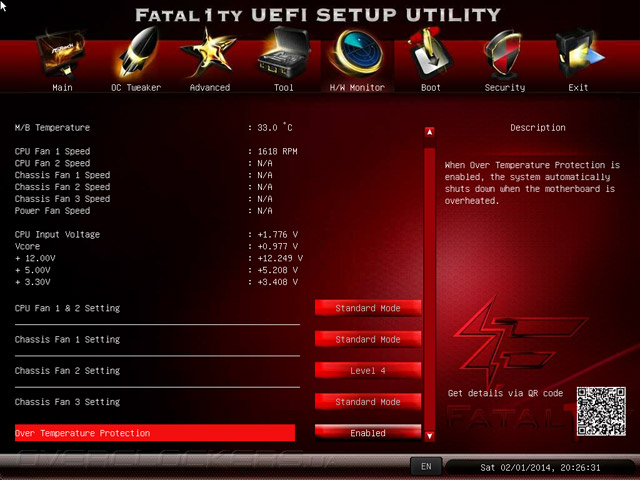The width and height of the screenshot is (640, 480).
Task: Click the H/W Monitor radar icon
Action: tap(357, 54)
